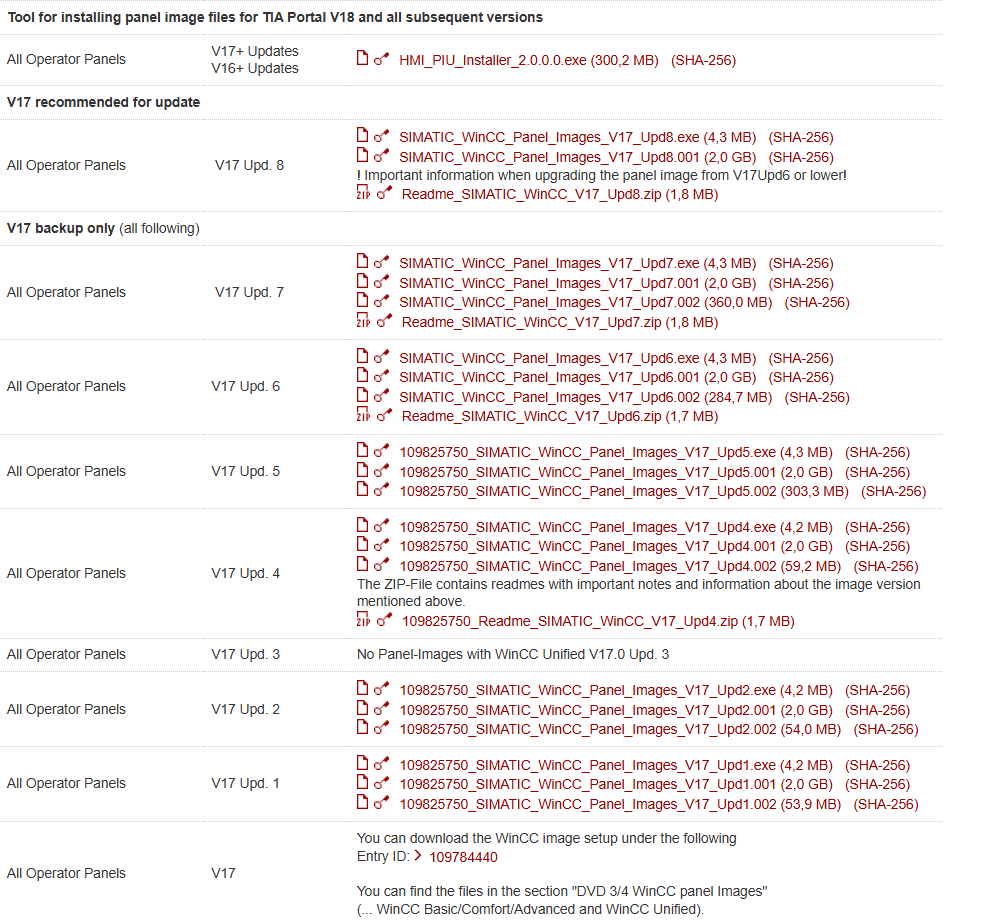This screenshot has height=923, width=990.
Task: Click arrow icon before Entry ID 109784440
Action: click(417, 856)
